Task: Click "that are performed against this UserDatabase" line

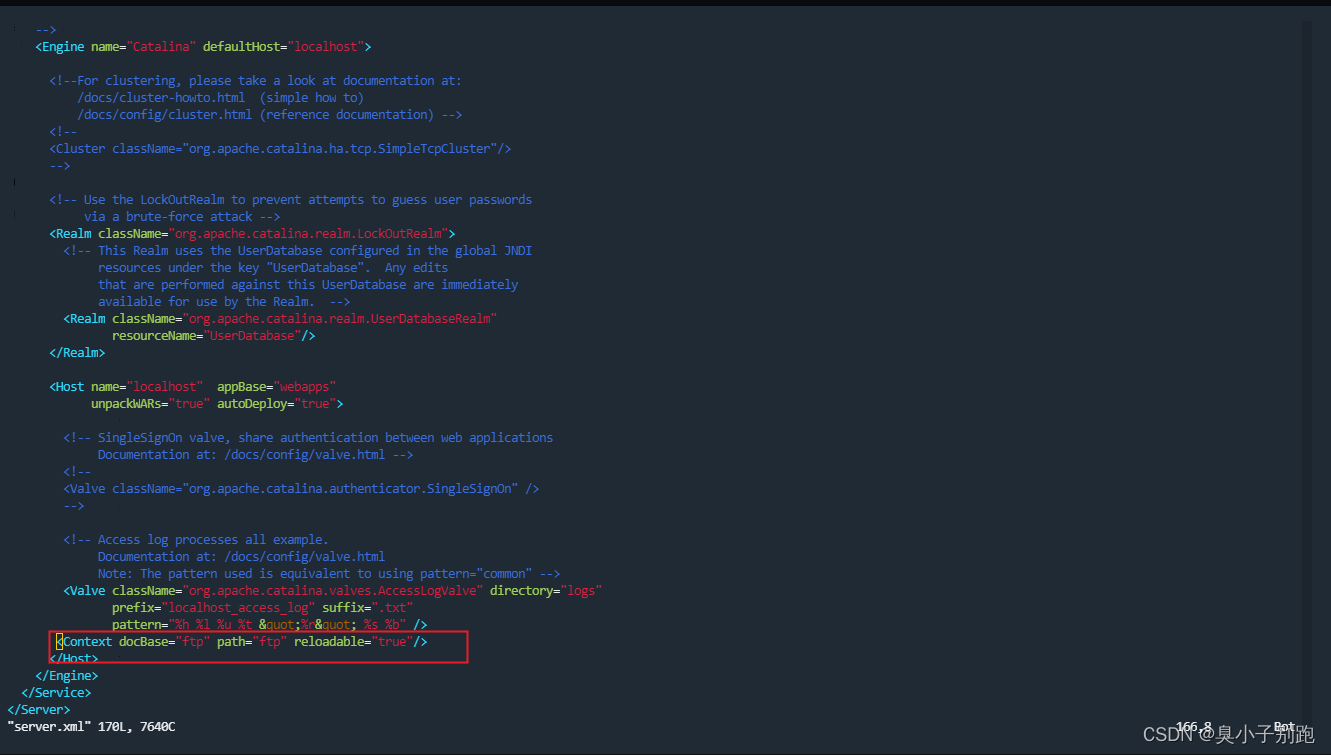Action: pyautogui.click(x=308, y=285)
